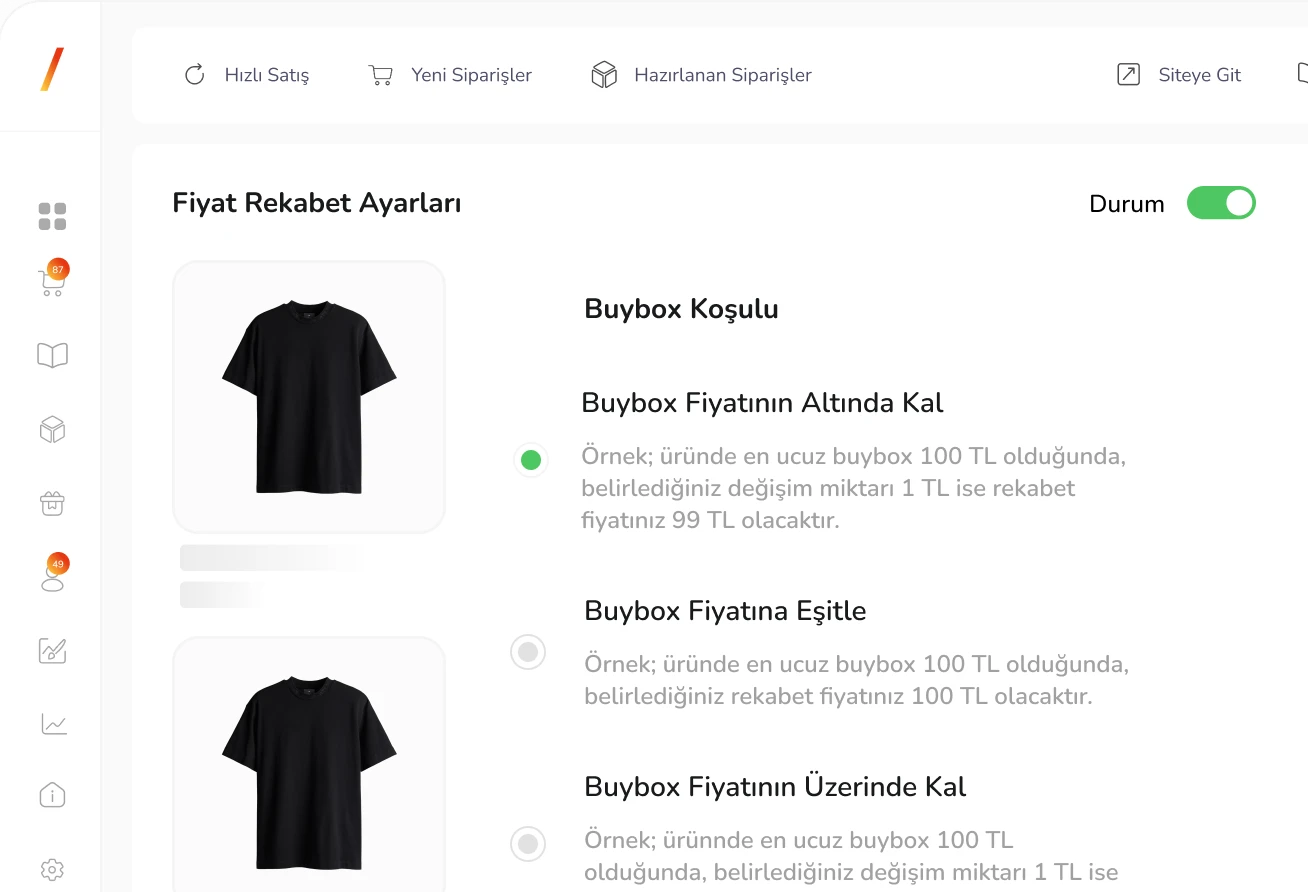1308x892 pixels.
Task: Open the book catalog icon in sidebar
Action: click(52, 355)
